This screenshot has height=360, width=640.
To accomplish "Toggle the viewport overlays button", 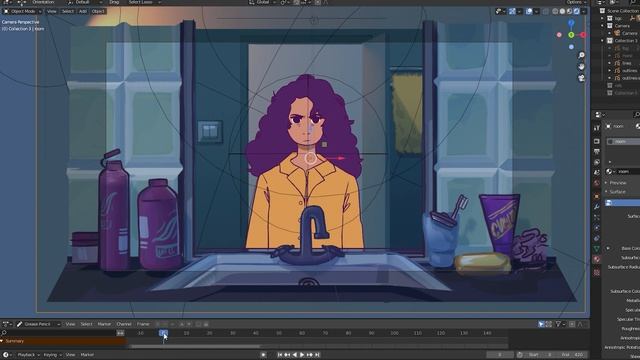I will (x=529, y=11).
